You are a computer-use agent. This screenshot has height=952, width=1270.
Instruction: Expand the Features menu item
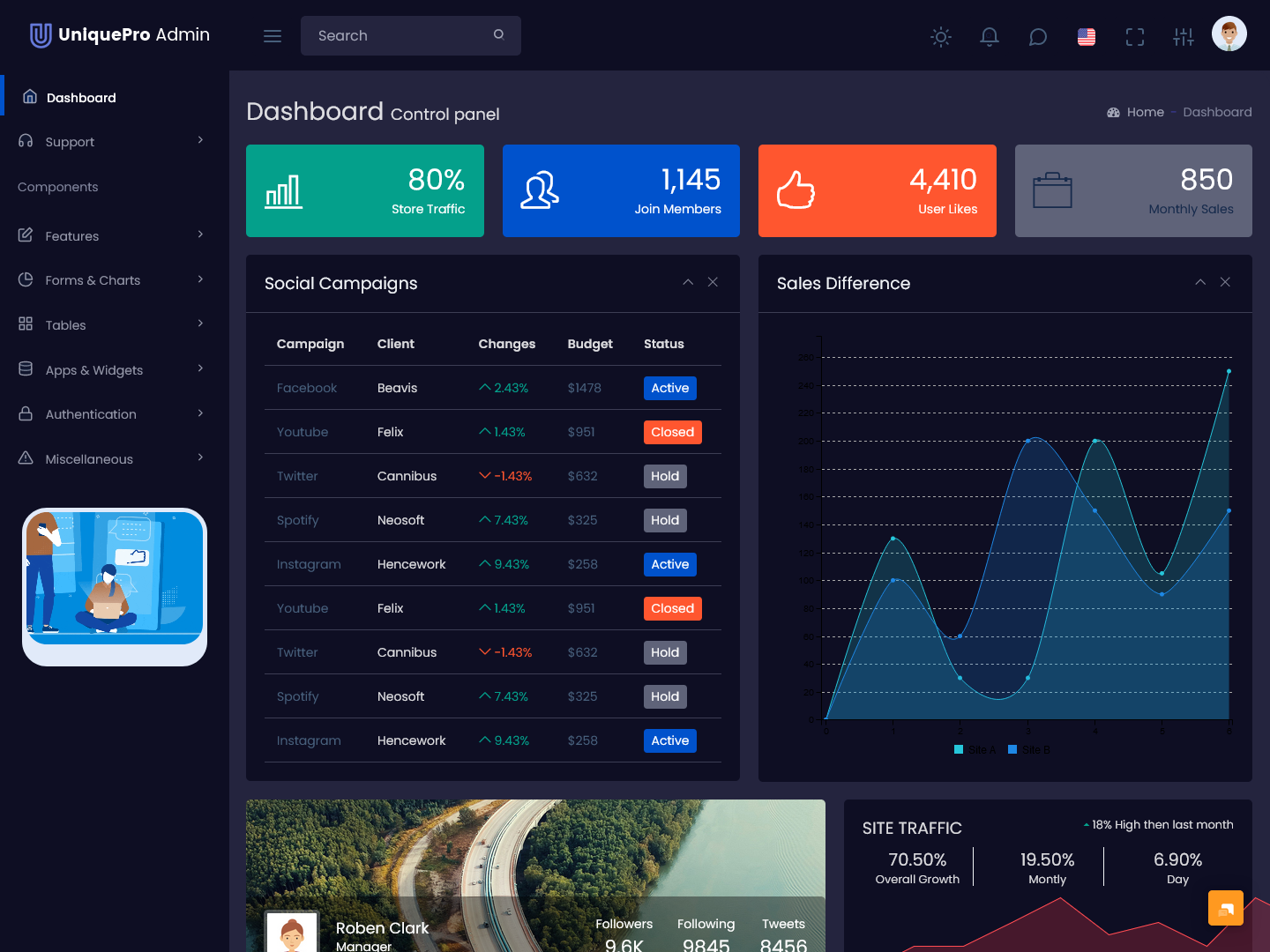tap(71, 235)
